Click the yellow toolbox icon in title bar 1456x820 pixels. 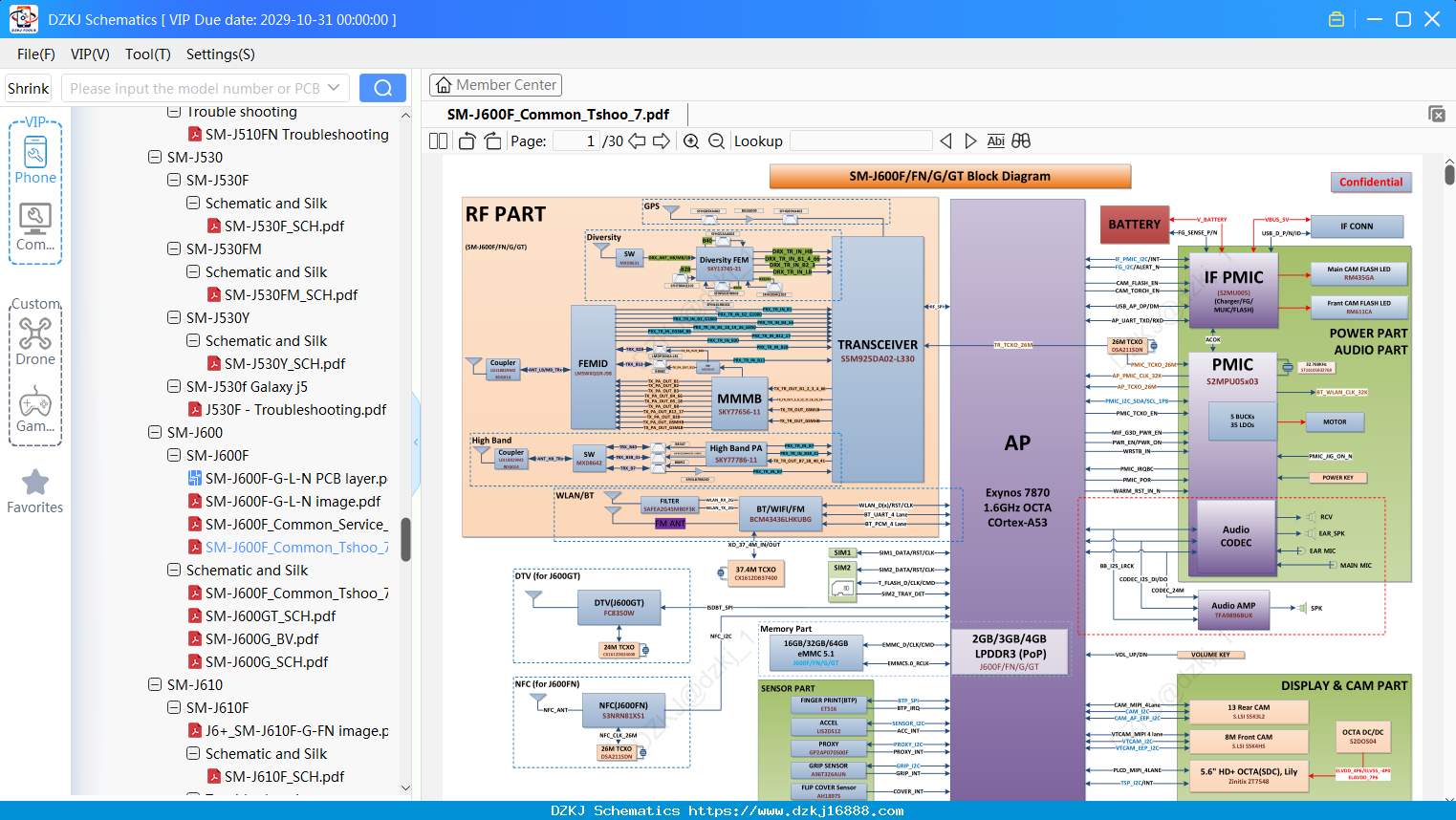[1336, 19]
